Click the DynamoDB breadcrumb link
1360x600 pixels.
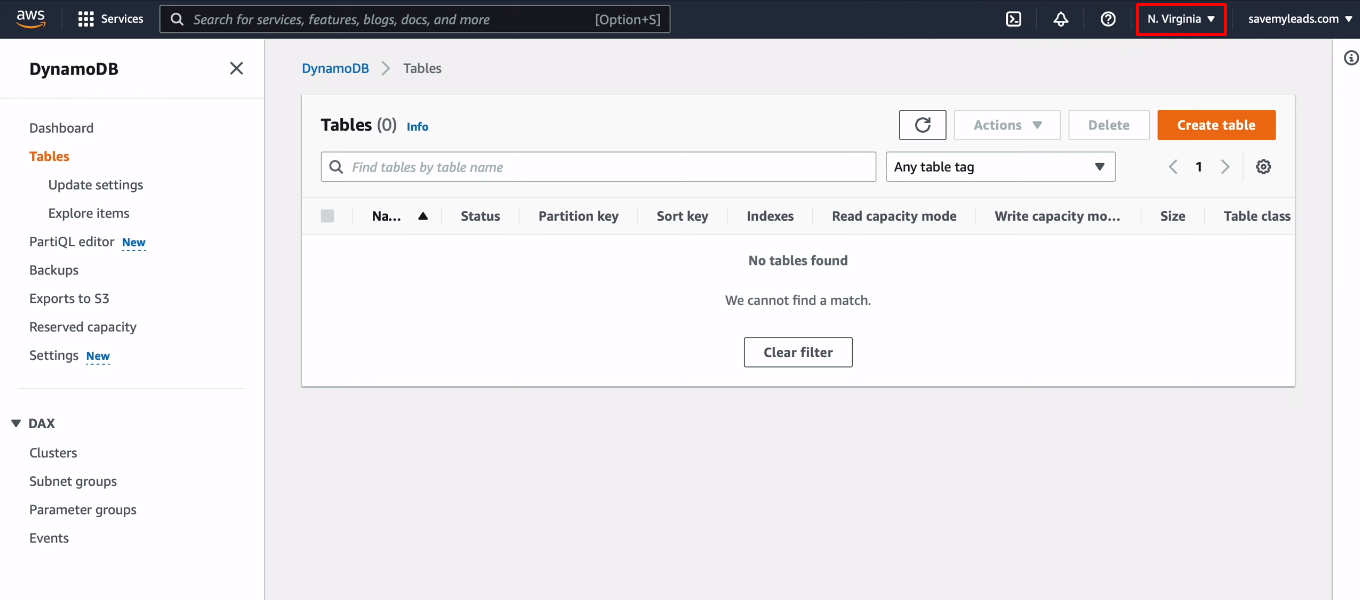[335, 68]
